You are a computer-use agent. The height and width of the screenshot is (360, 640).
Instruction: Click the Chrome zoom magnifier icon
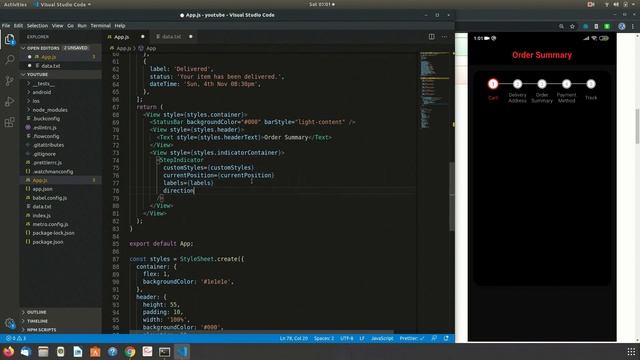(561, 26)
